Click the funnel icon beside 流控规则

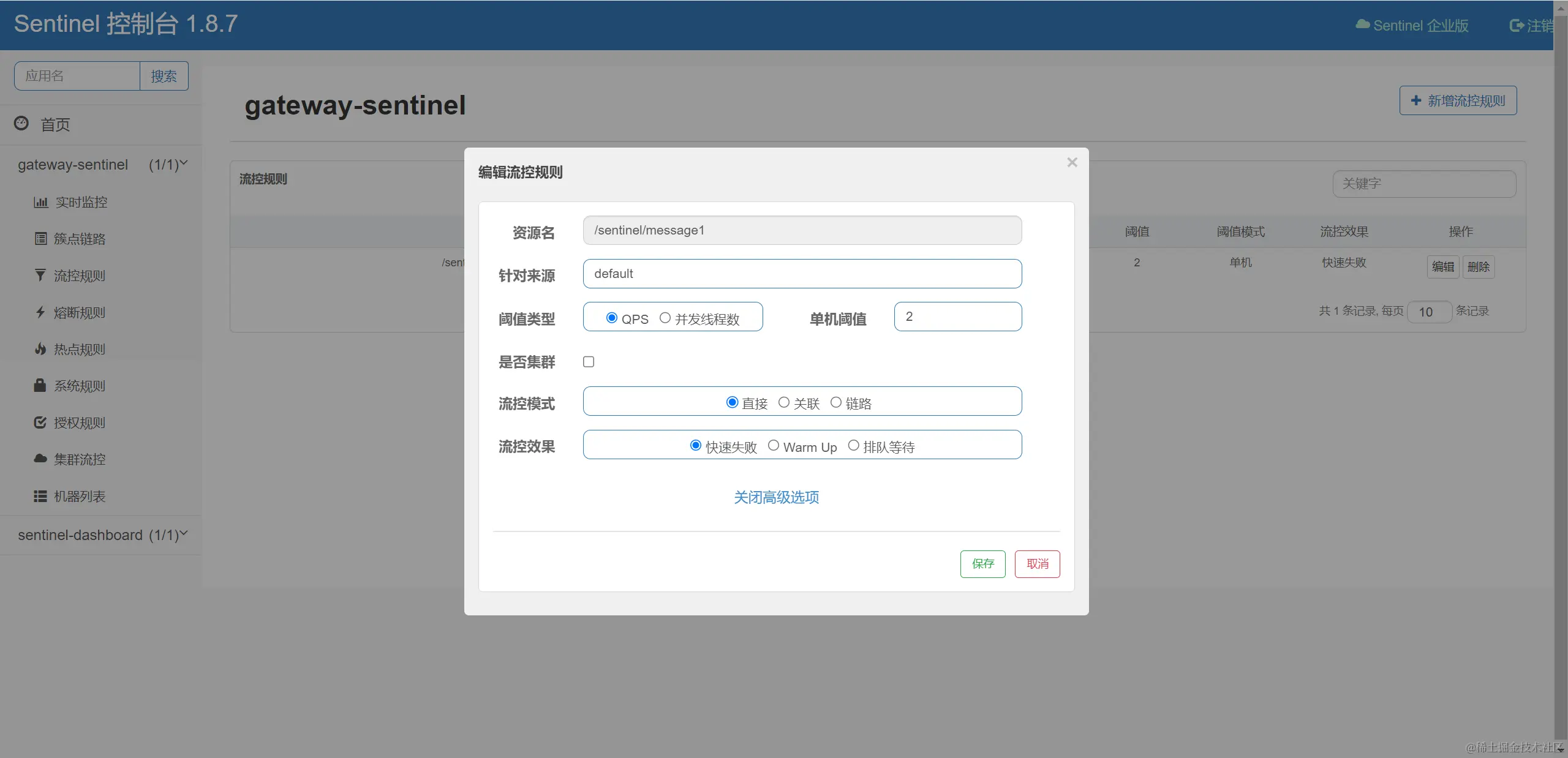click(x=40, y=276)
